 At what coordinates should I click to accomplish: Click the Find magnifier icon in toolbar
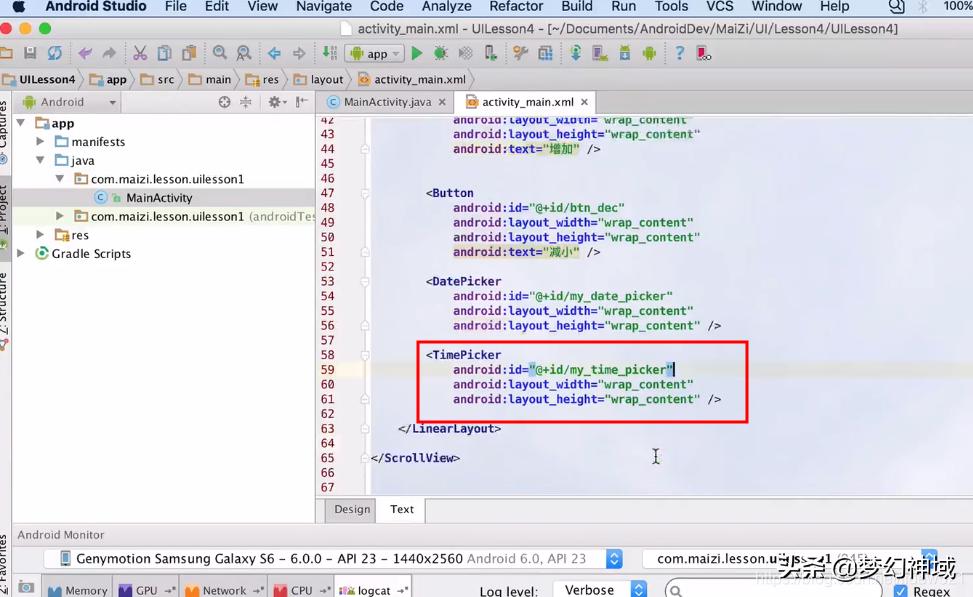(219, 53)
